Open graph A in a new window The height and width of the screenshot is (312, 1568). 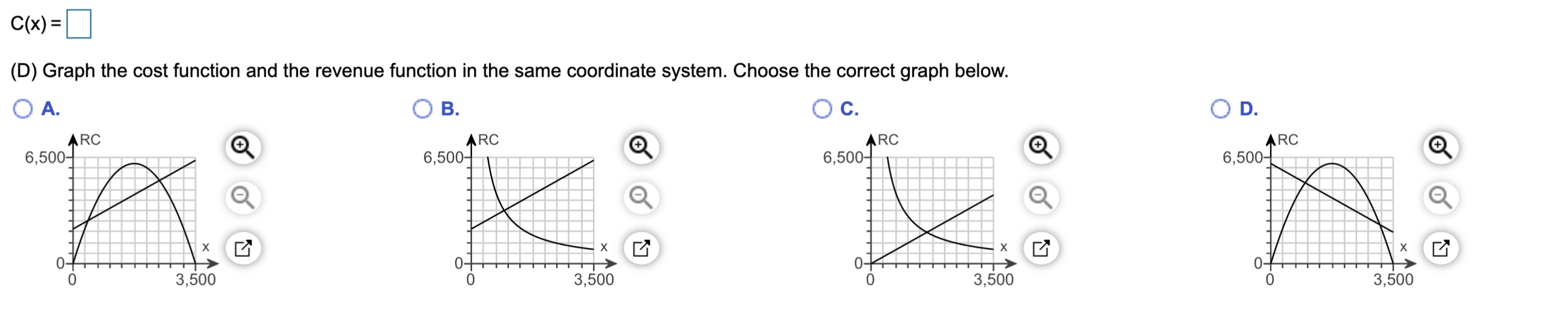(243, 248)
